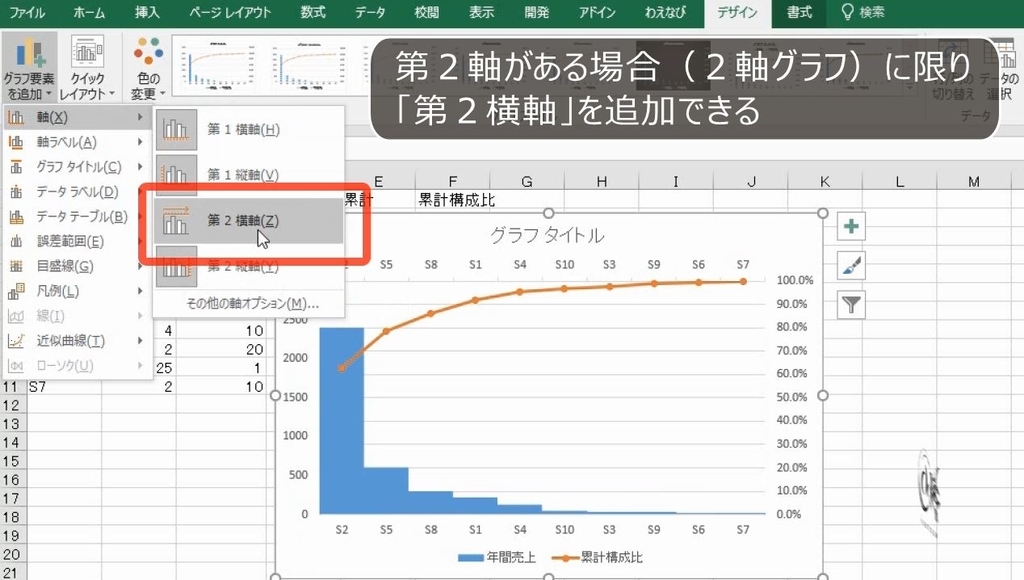1024x580 pixels.
Task: Expand the 近似曲線(T) submenu
Action: [76, 340]
